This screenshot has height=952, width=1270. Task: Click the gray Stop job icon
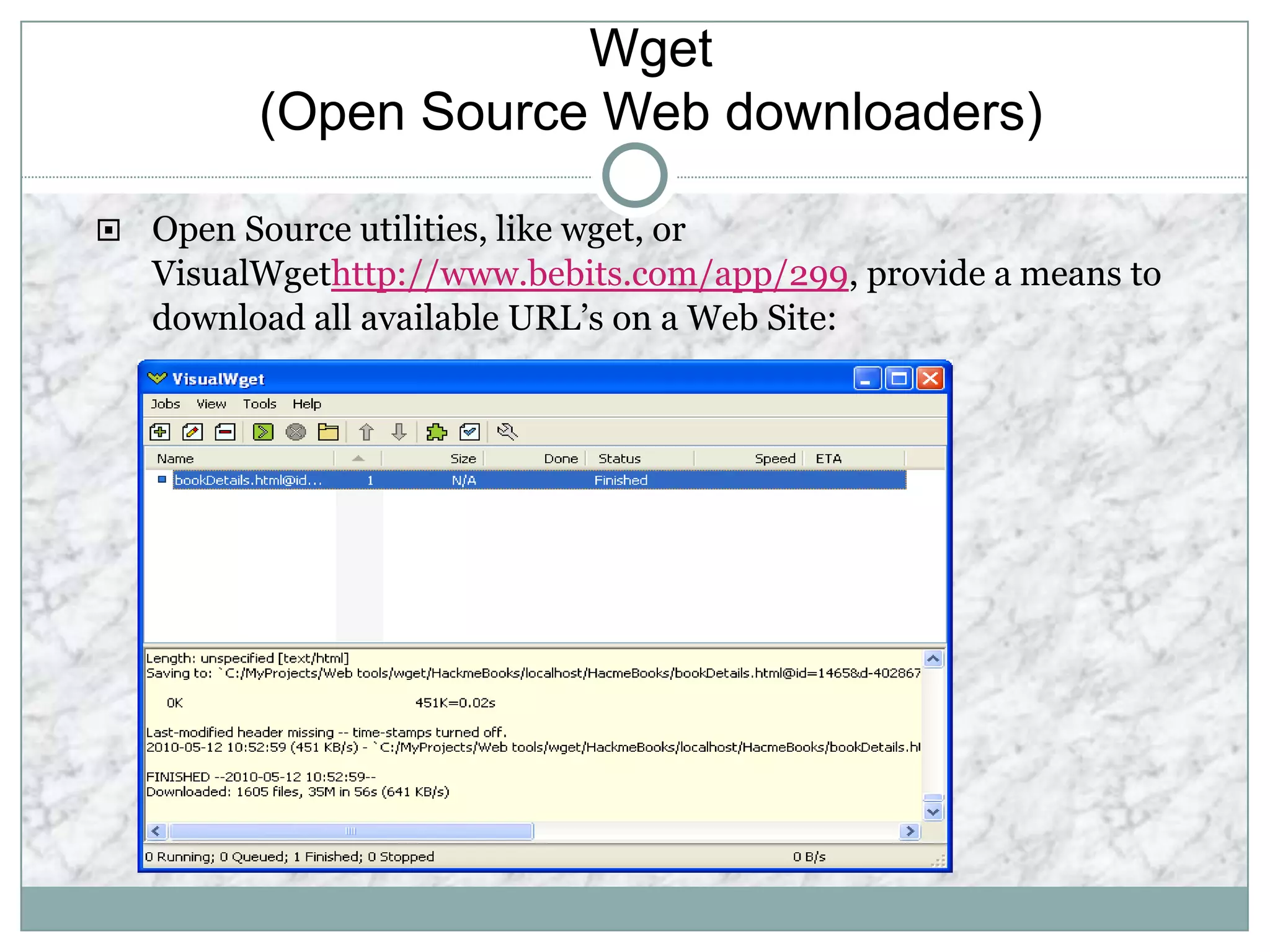296,432
